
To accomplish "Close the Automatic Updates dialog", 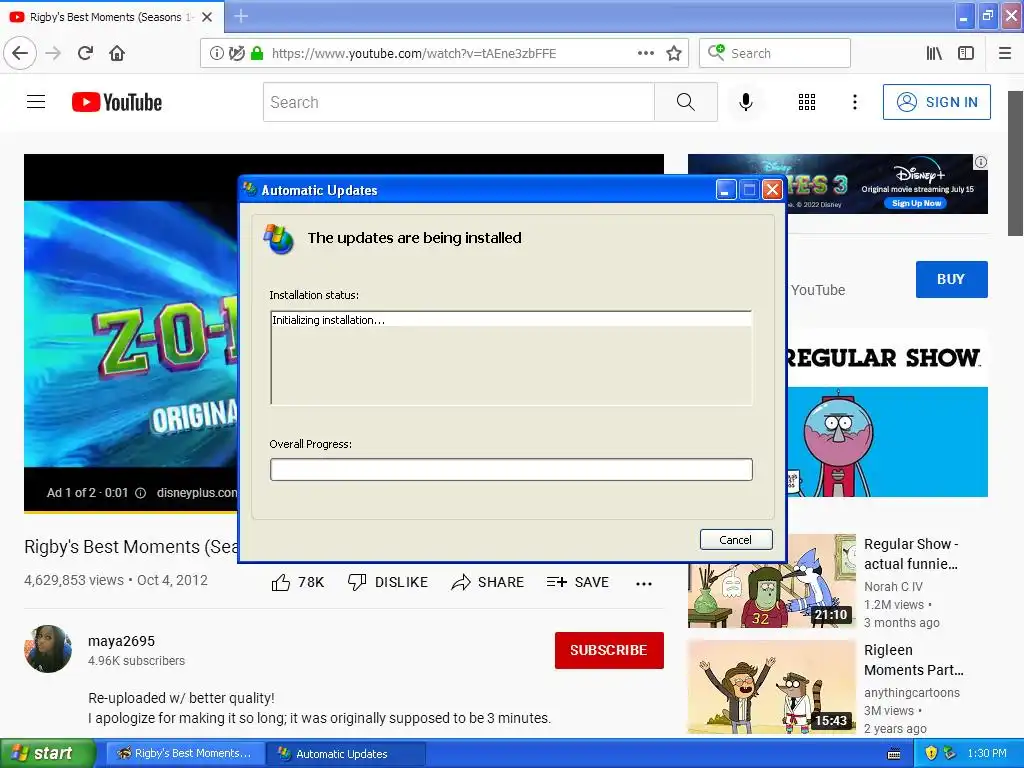I will click(772, 190).
